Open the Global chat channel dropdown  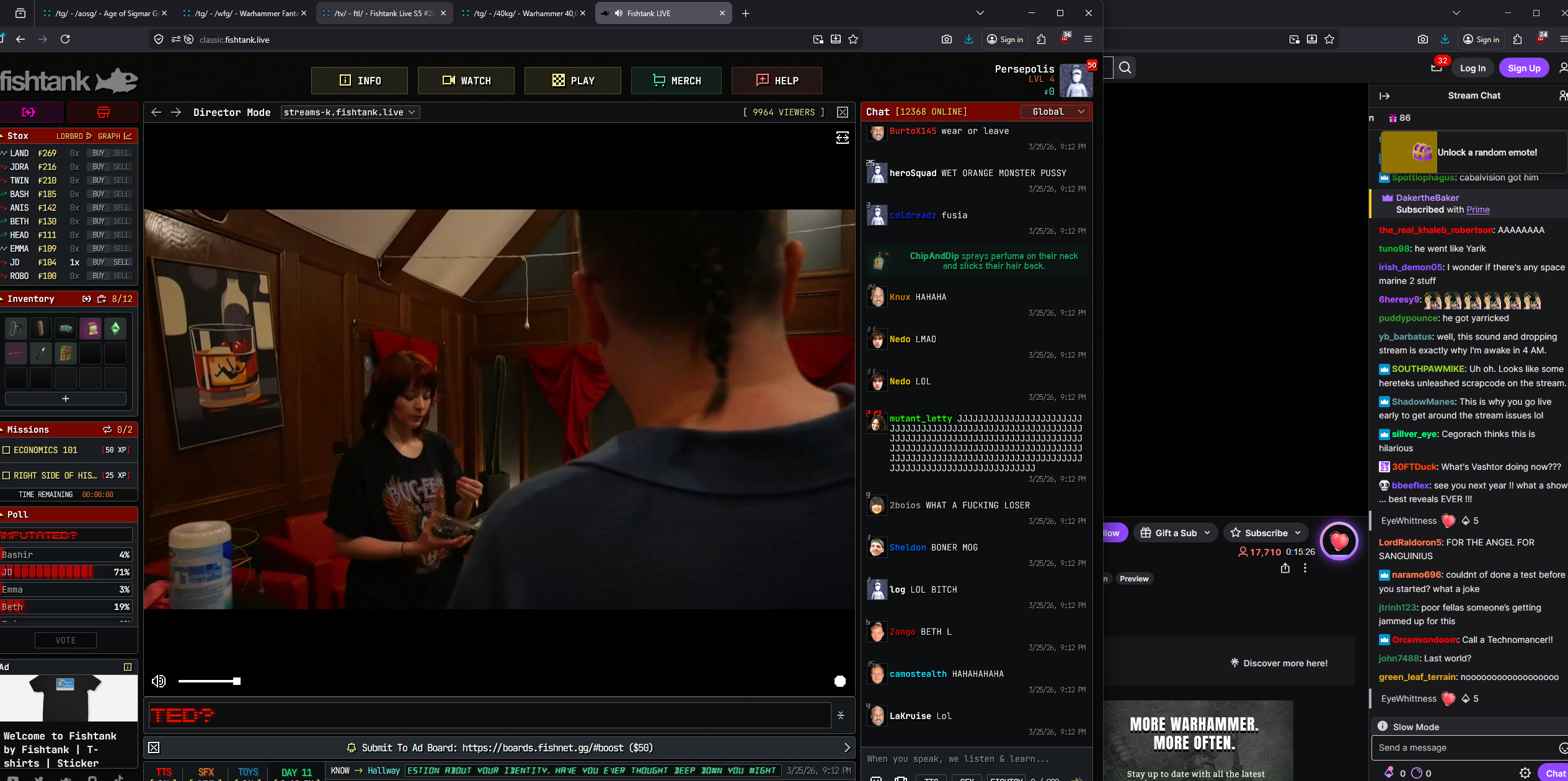[1055, 112]
